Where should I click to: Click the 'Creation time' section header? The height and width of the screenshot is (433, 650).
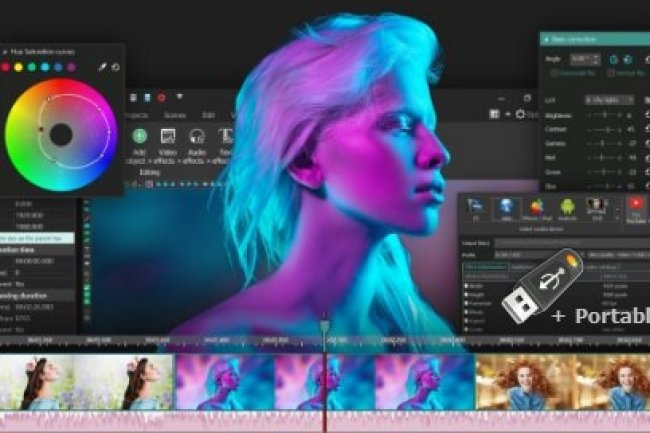[x=37, y=250]
